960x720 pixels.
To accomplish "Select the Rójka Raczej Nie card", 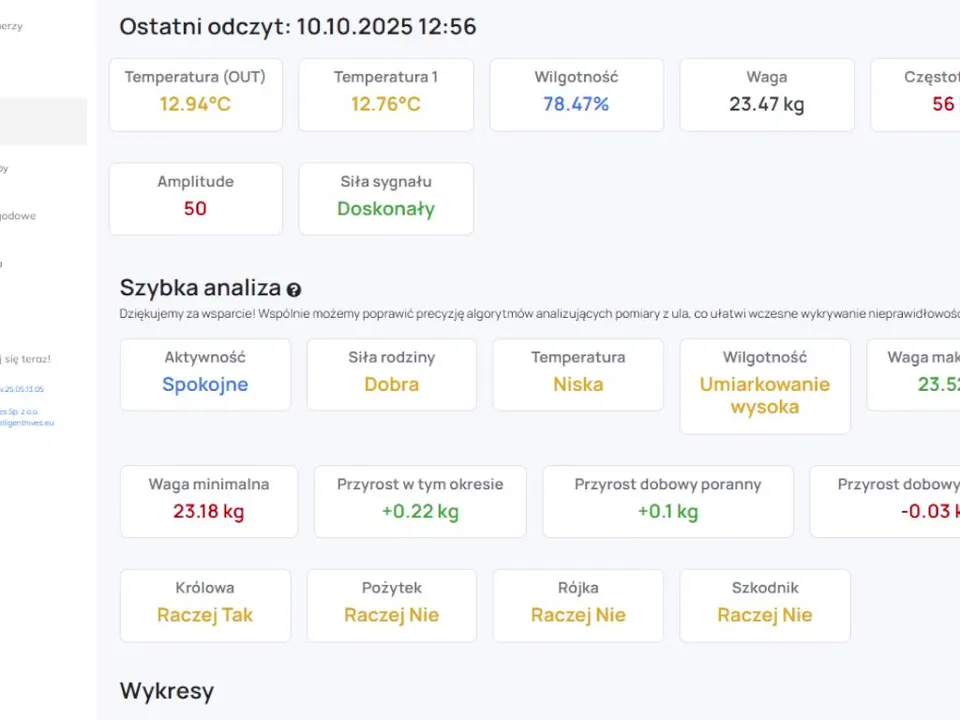I will point(578,605).
